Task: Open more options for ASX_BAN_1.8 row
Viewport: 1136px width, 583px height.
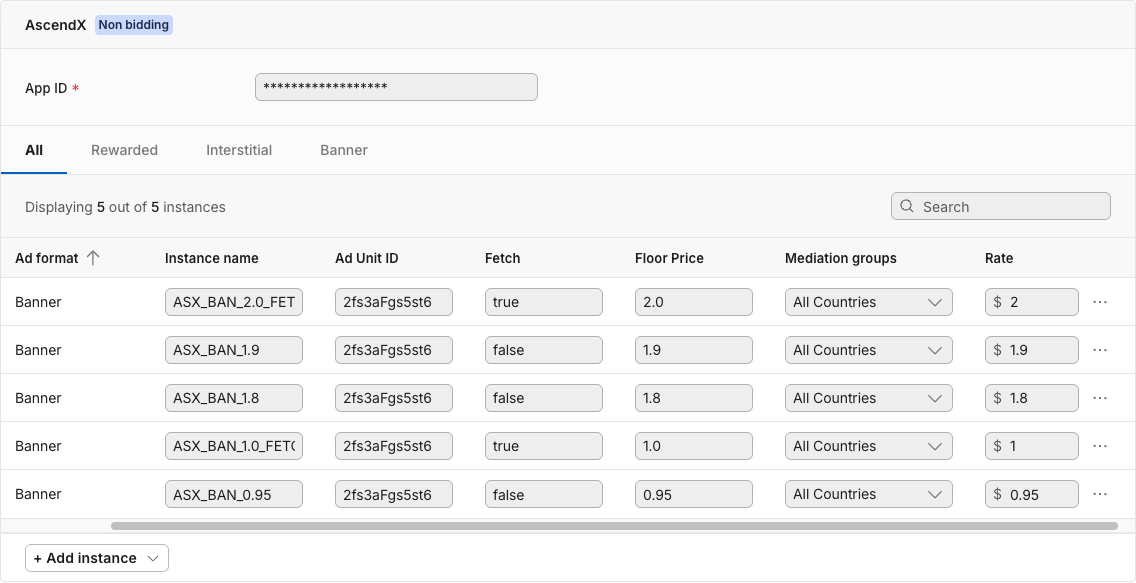Action: 1099,398
